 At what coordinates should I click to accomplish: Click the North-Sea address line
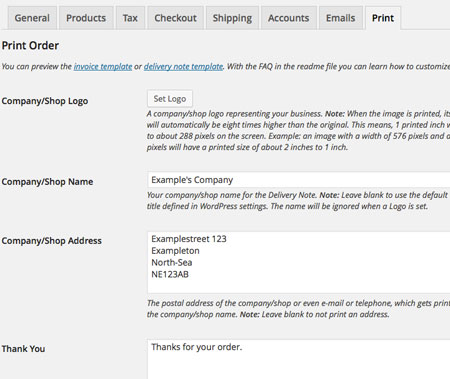[172, 263]
